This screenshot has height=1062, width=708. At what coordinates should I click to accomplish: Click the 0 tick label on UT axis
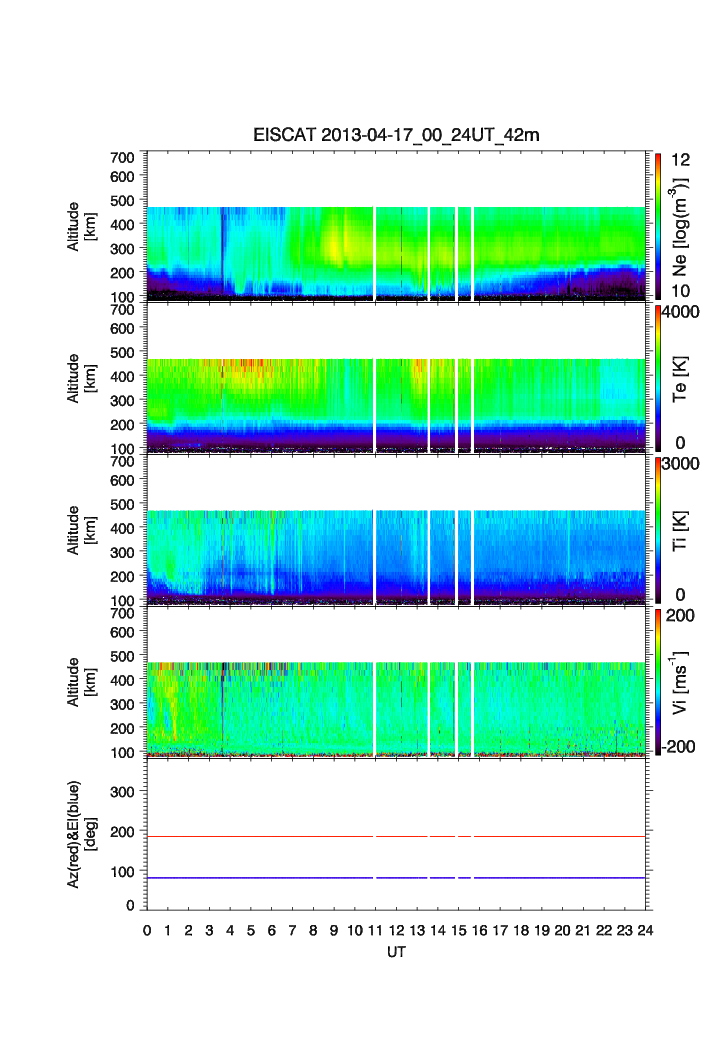pos(147,931)
